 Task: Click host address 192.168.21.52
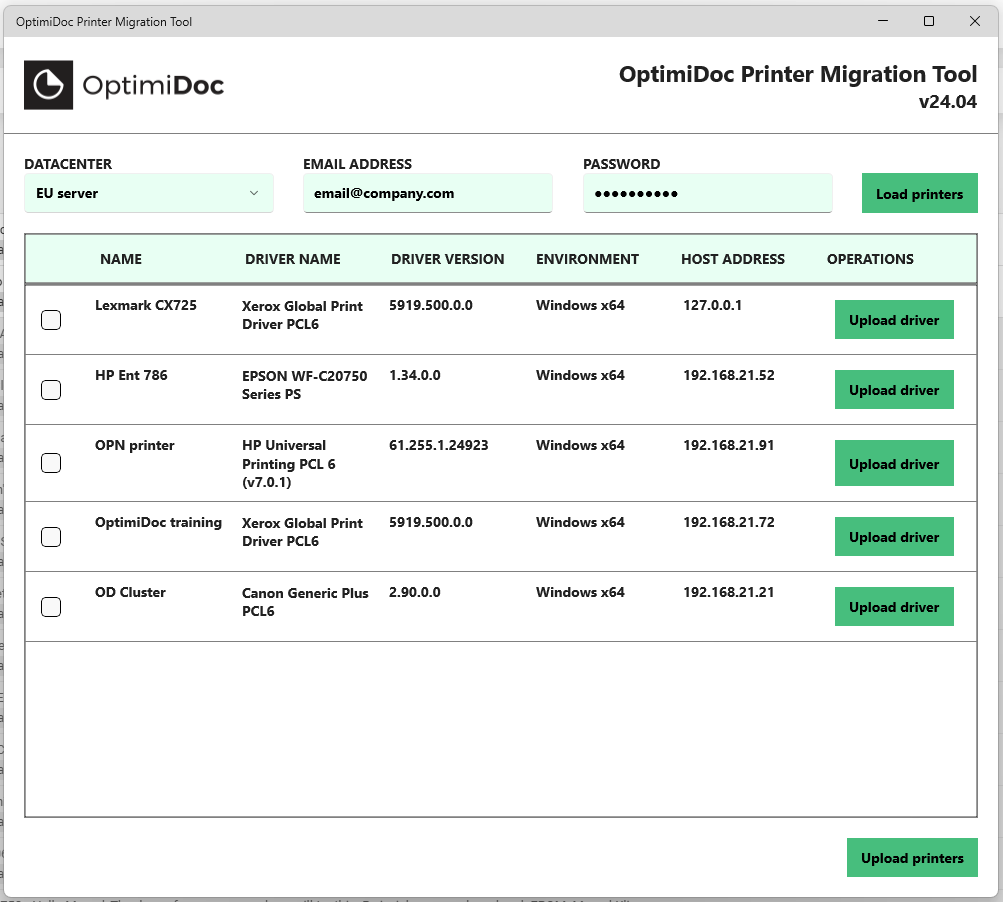(x=729, y=375)
